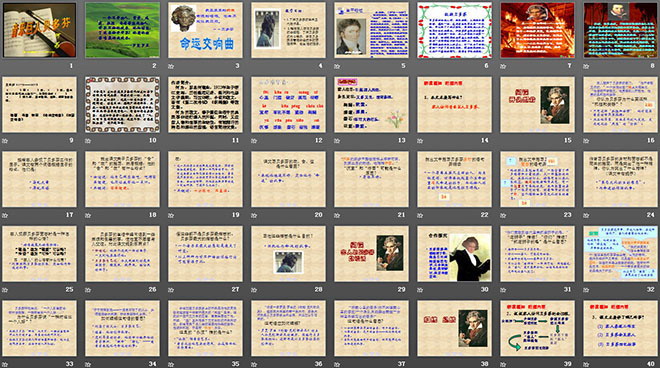This screenshot has height=368, width=660.
Task: Click the animation star under slide 32
Action: 587,290
